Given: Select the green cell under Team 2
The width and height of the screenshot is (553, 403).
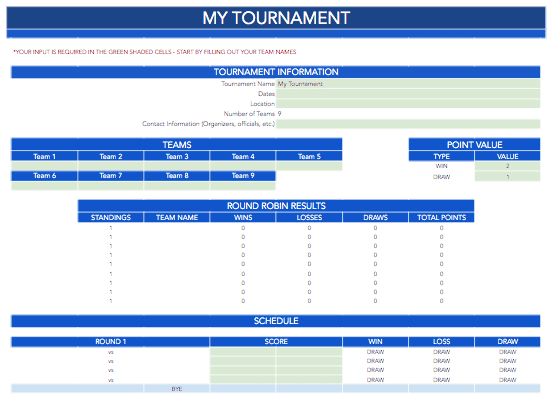Looking at the screenshot, I should click(110, 166).
